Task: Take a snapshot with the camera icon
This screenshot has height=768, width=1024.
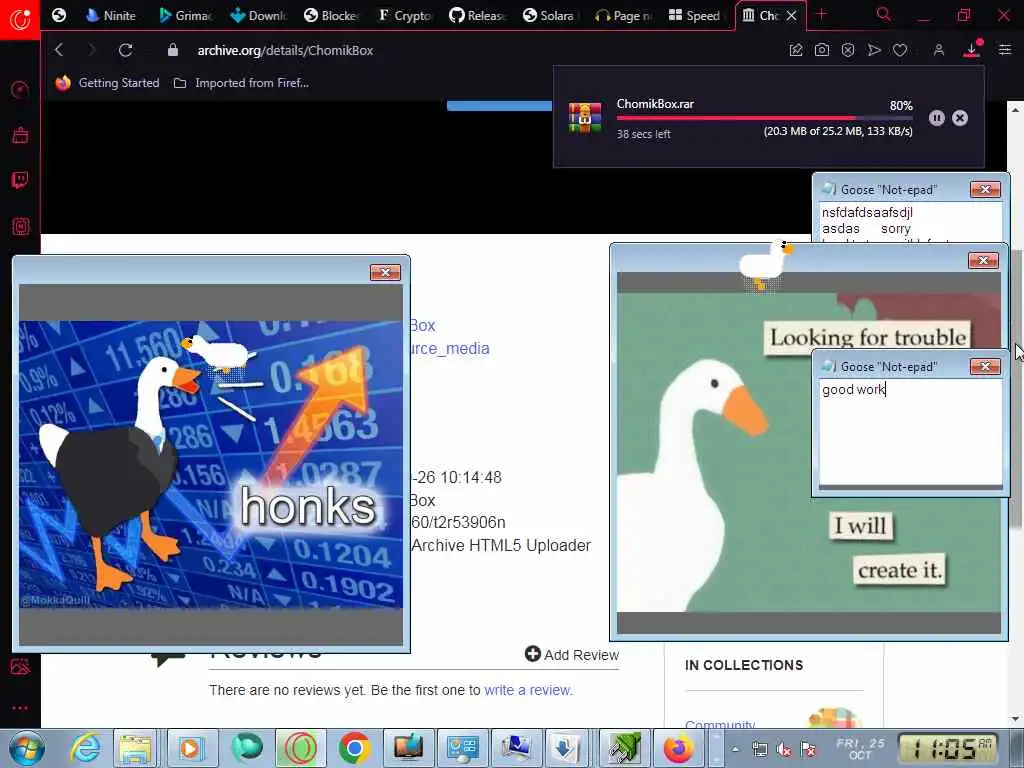Action: pos(822,50)
